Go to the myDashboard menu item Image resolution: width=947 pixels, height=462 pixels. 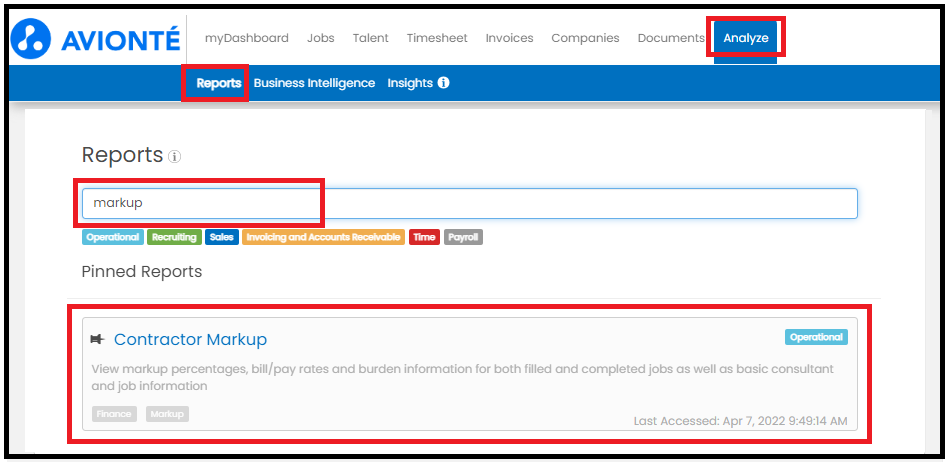coord(246,38)
